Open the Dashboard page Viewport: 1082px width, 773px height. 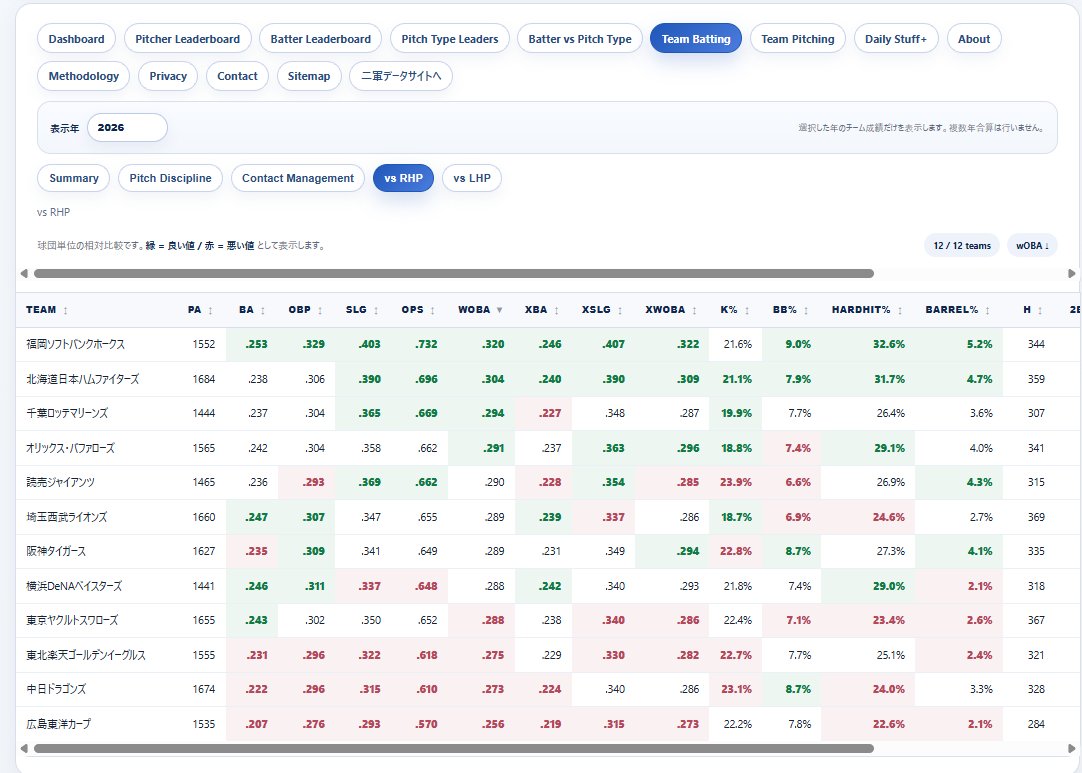77,39
